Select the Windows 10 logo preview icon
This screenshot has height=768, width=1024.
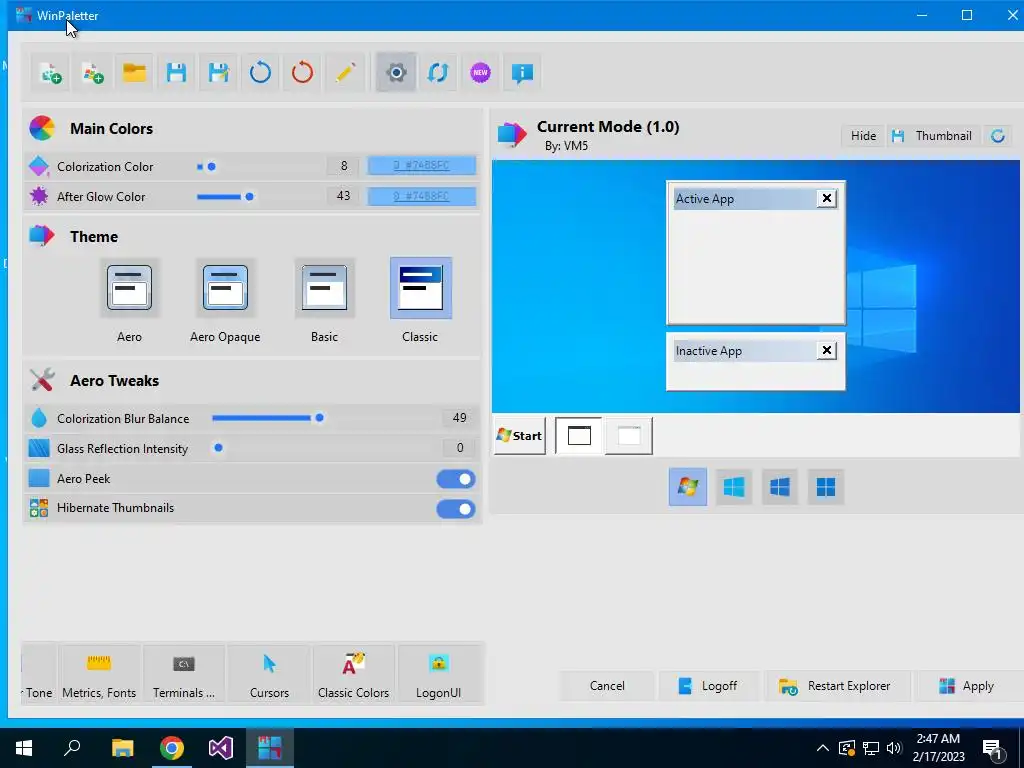click(x=780, y=487)
